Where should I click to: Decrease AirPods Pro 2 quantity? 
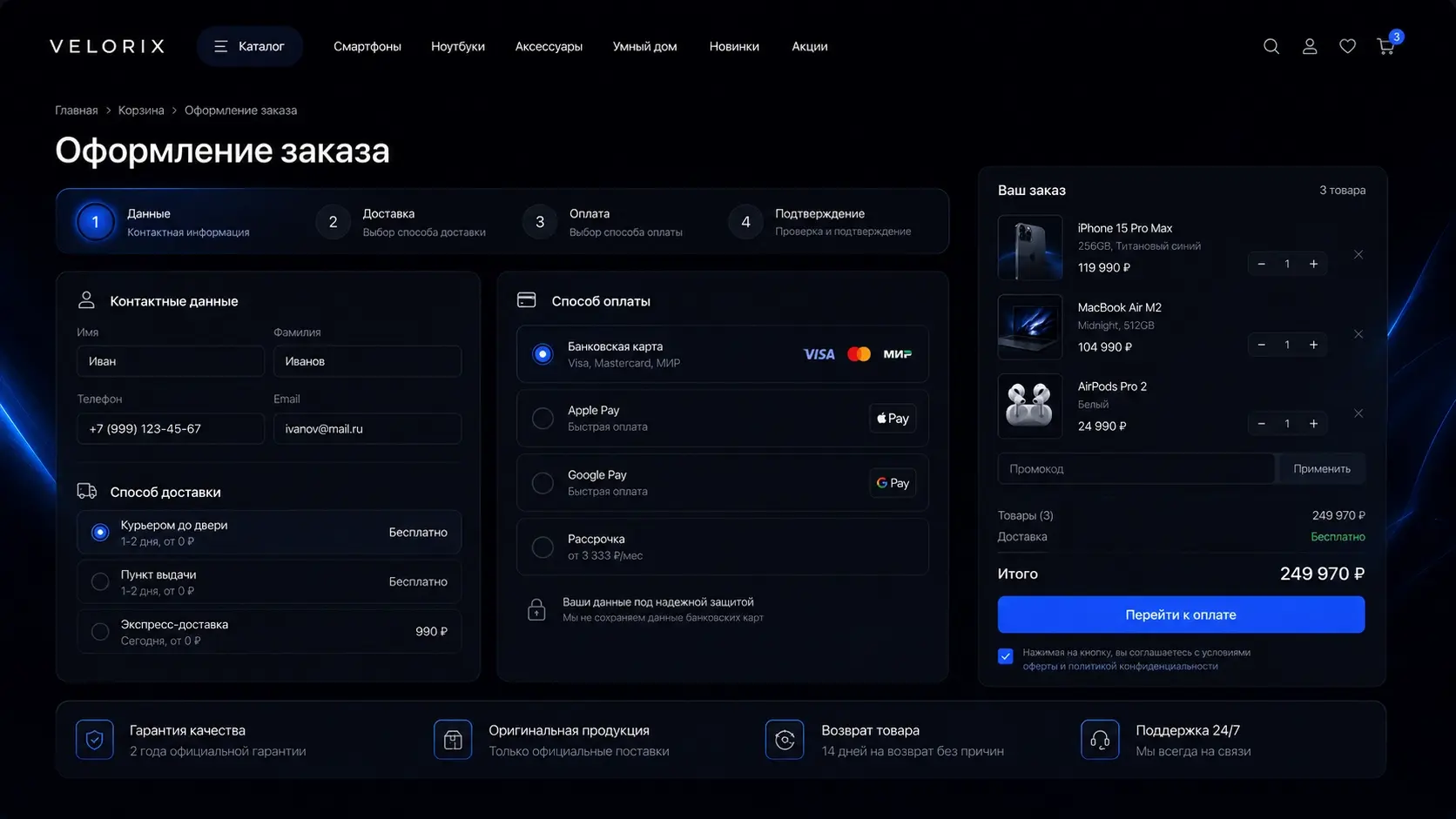(x=1261, y=424)
